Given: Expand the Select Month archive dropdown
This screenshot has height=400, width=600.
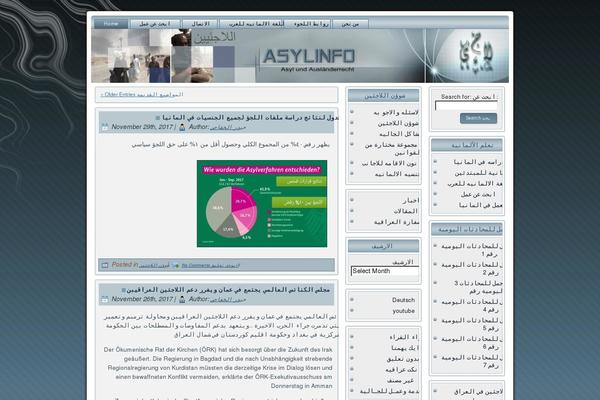Looking at the screenshot, I should pos(385,271).
